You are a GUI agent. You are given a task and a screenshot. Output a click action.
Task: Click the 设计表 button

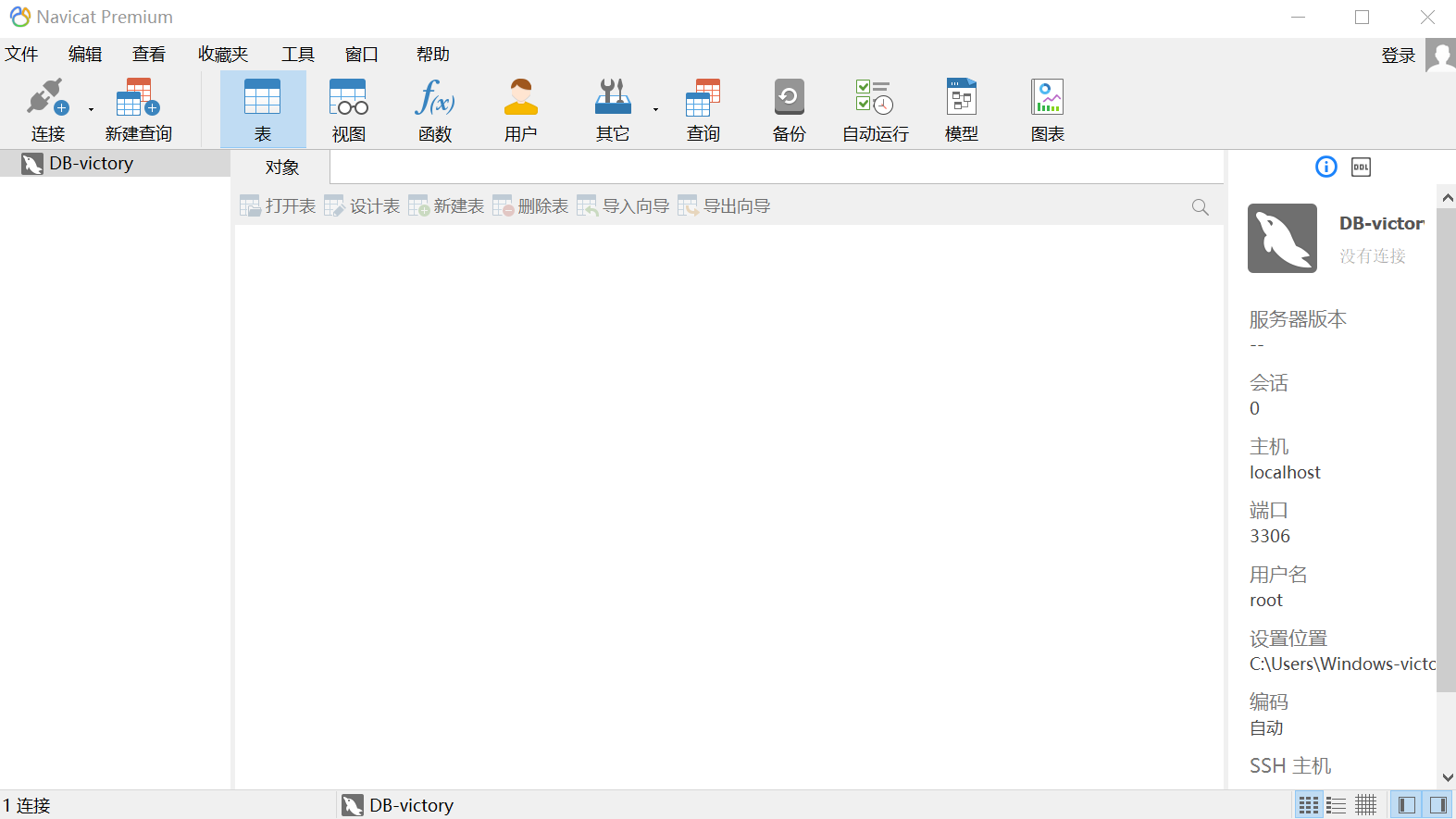(362, 206)
